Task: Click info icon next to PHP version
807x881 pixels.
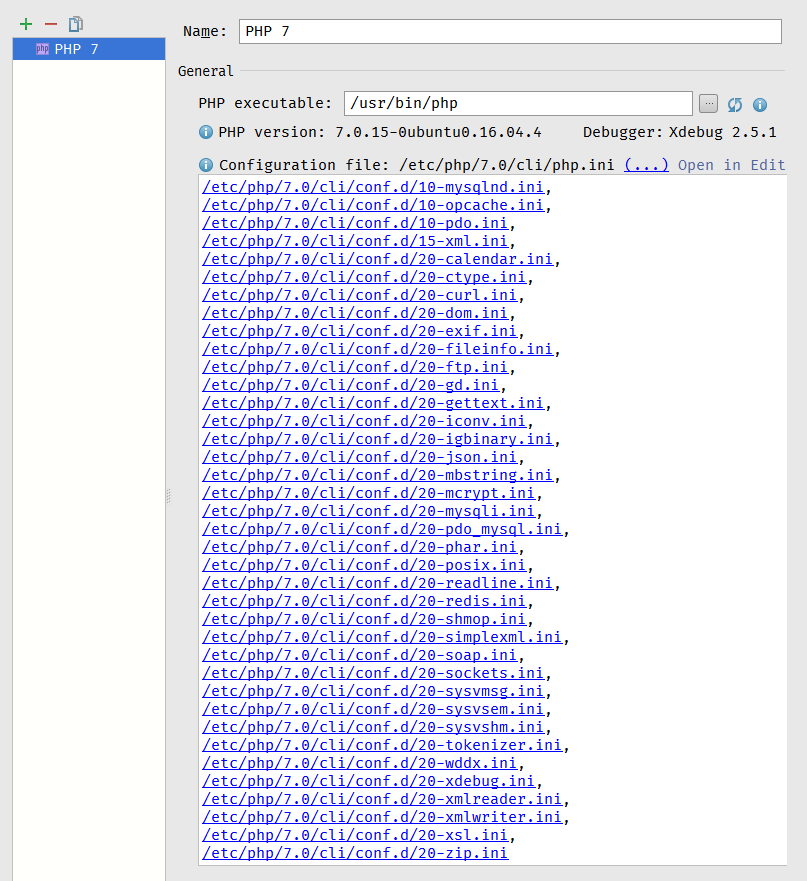Action: [206, 132]
